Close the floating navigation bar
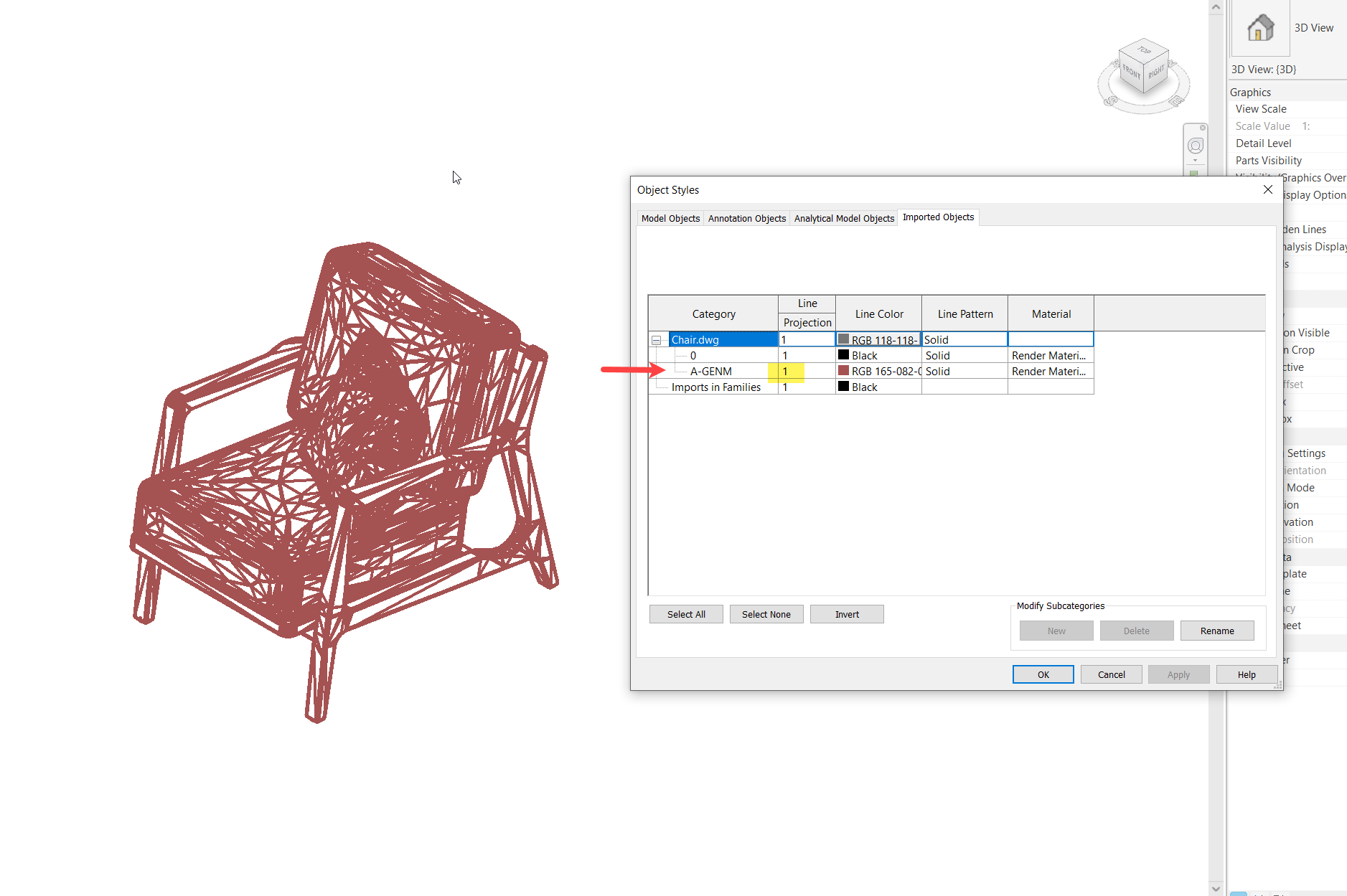The height and width of the screenshot is (896, 1347). [x=1203, y=128]
